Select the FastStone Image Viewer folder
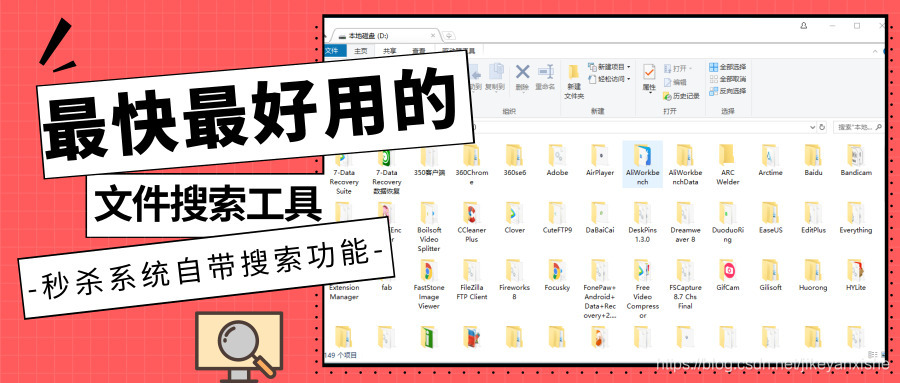This screenshot has height=383, width=900. pyautogui.click(x=429, y=284)
